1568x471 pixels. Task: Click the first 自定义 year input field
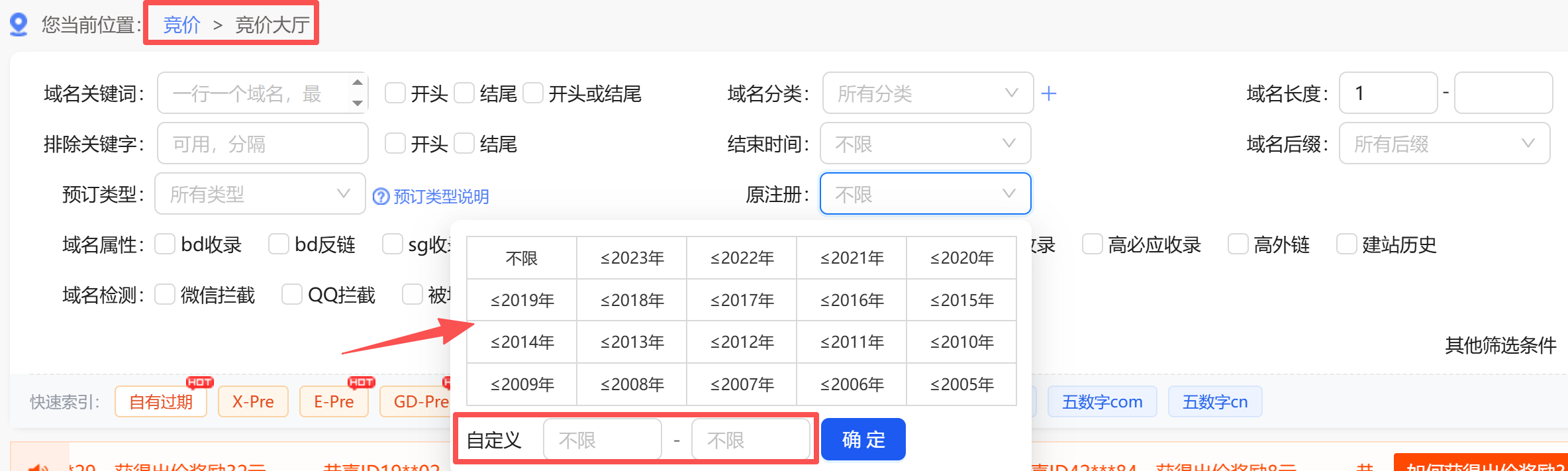pos(603,439)
